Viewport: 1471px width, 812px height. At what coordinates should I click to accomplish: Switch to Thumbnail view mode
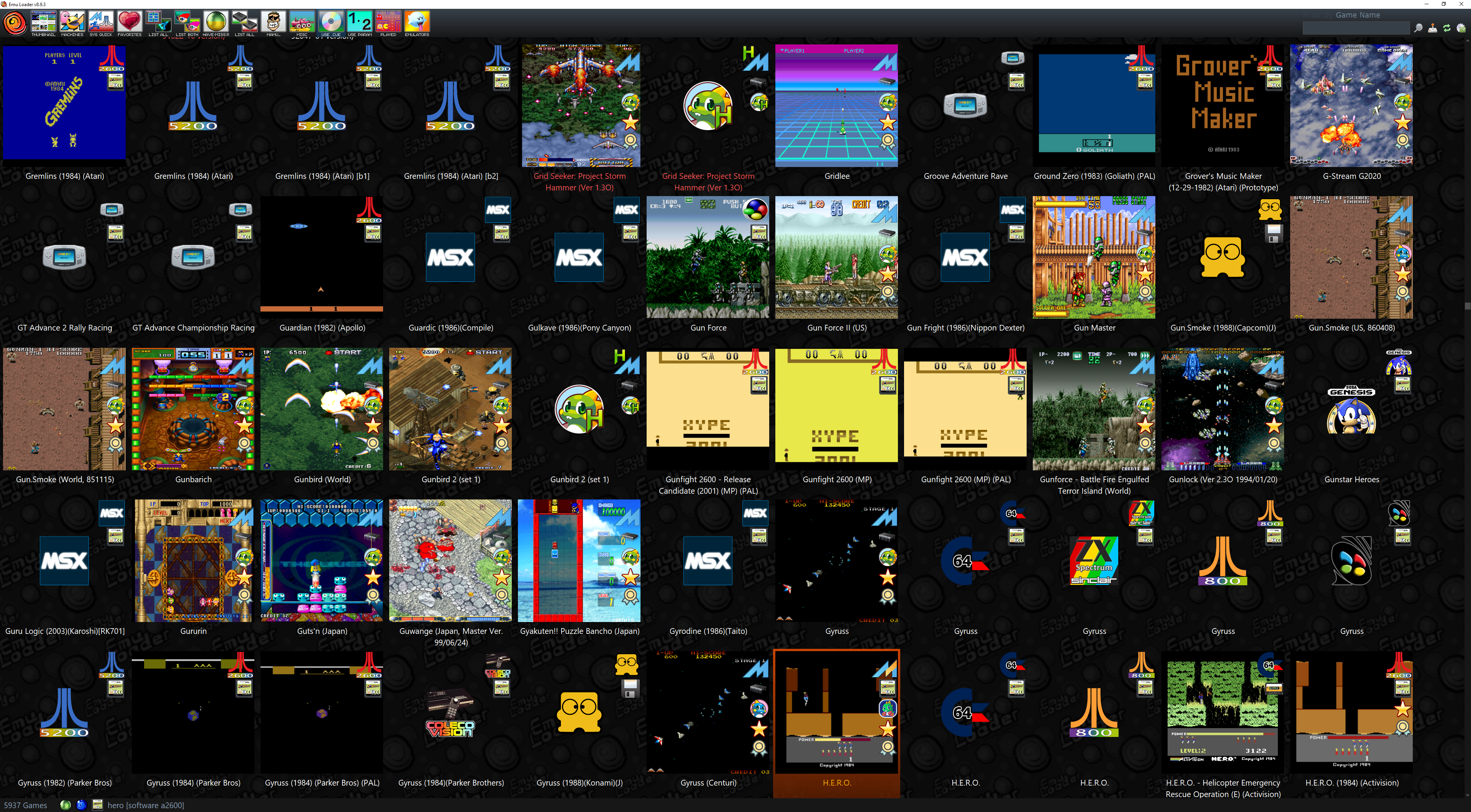(x=43, y=22)
